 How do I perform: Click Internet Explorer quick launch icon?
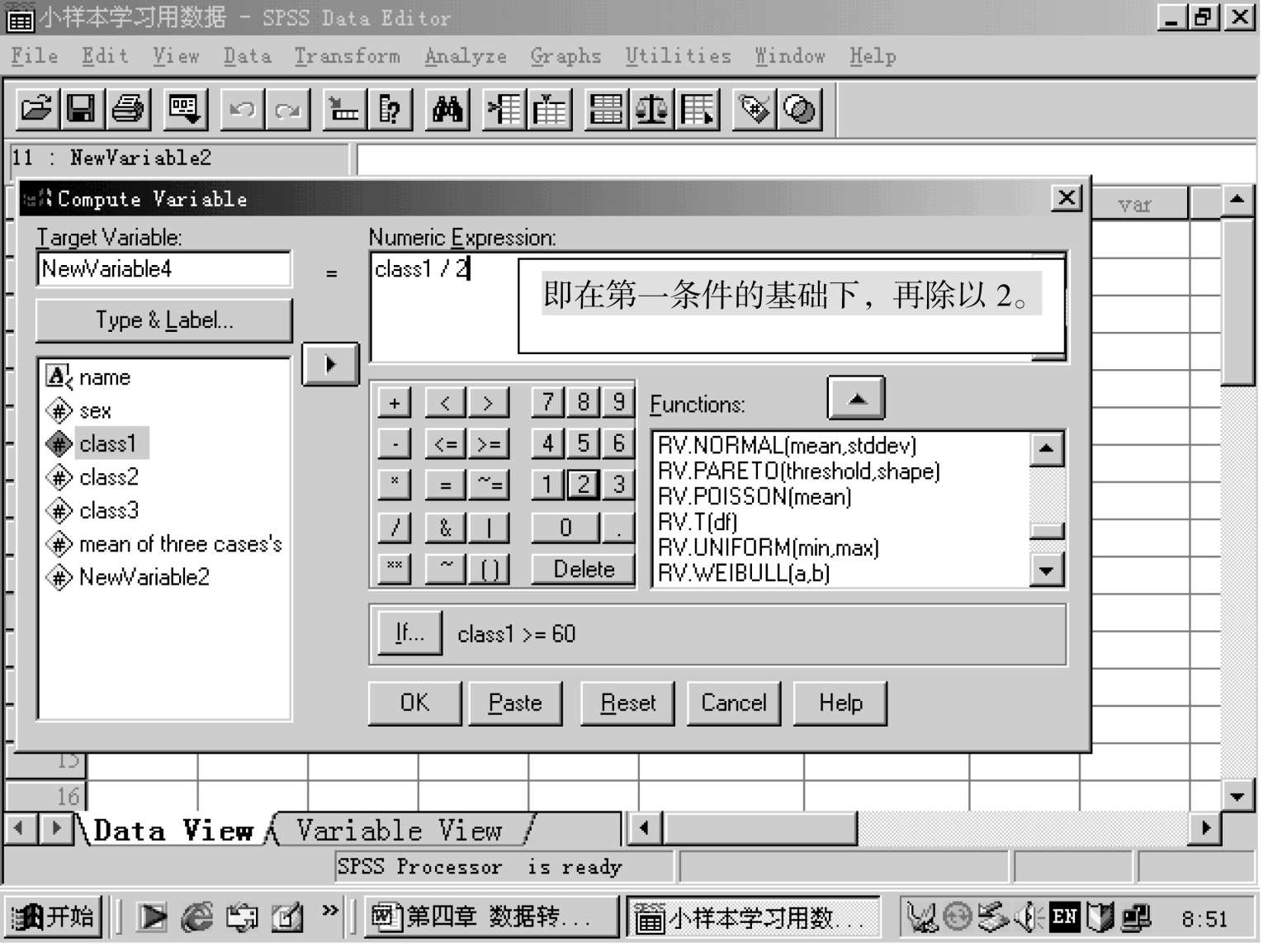coord(196,917)
